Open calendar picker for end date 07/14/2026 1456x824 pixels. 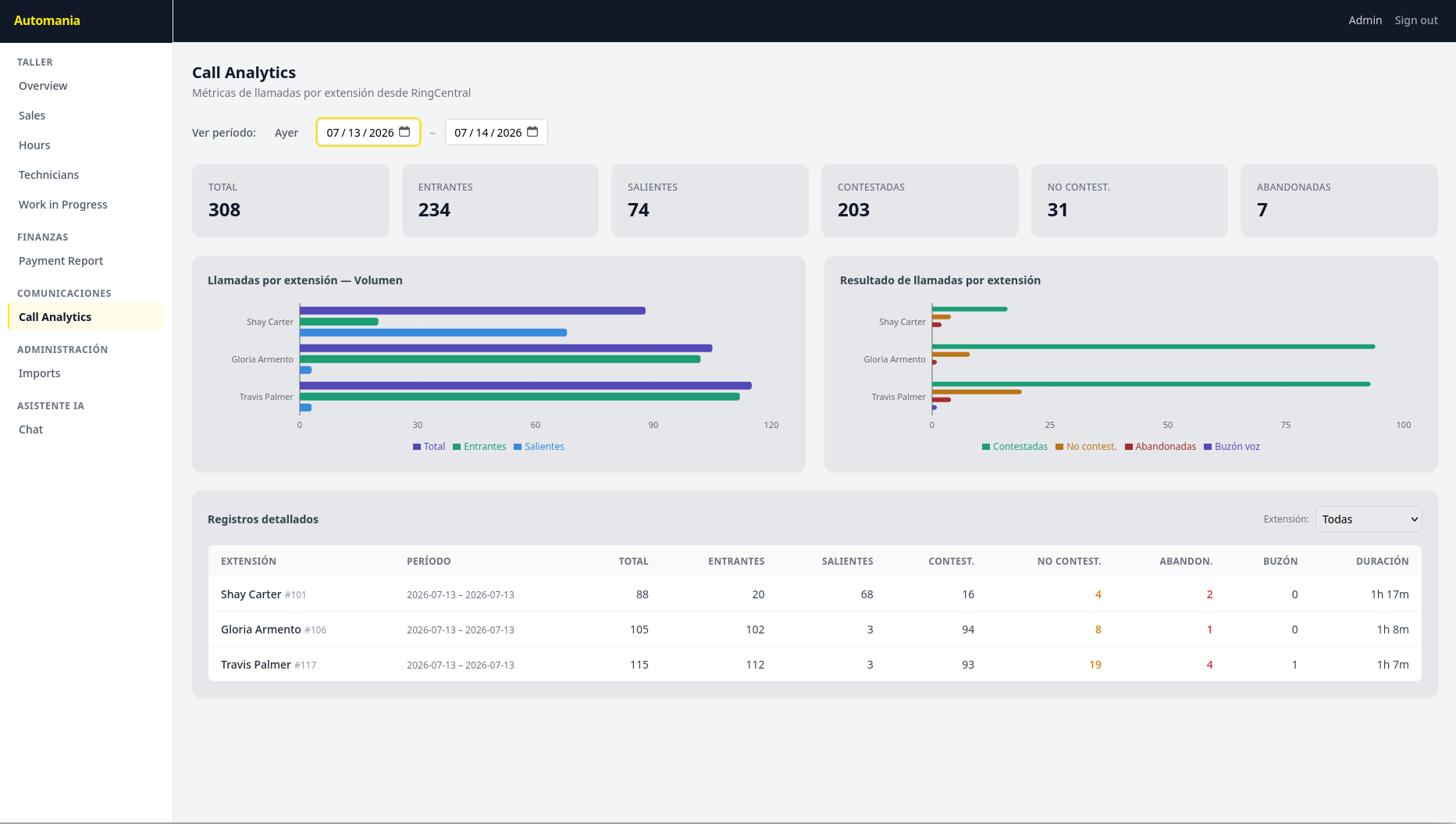click(532, 132)
